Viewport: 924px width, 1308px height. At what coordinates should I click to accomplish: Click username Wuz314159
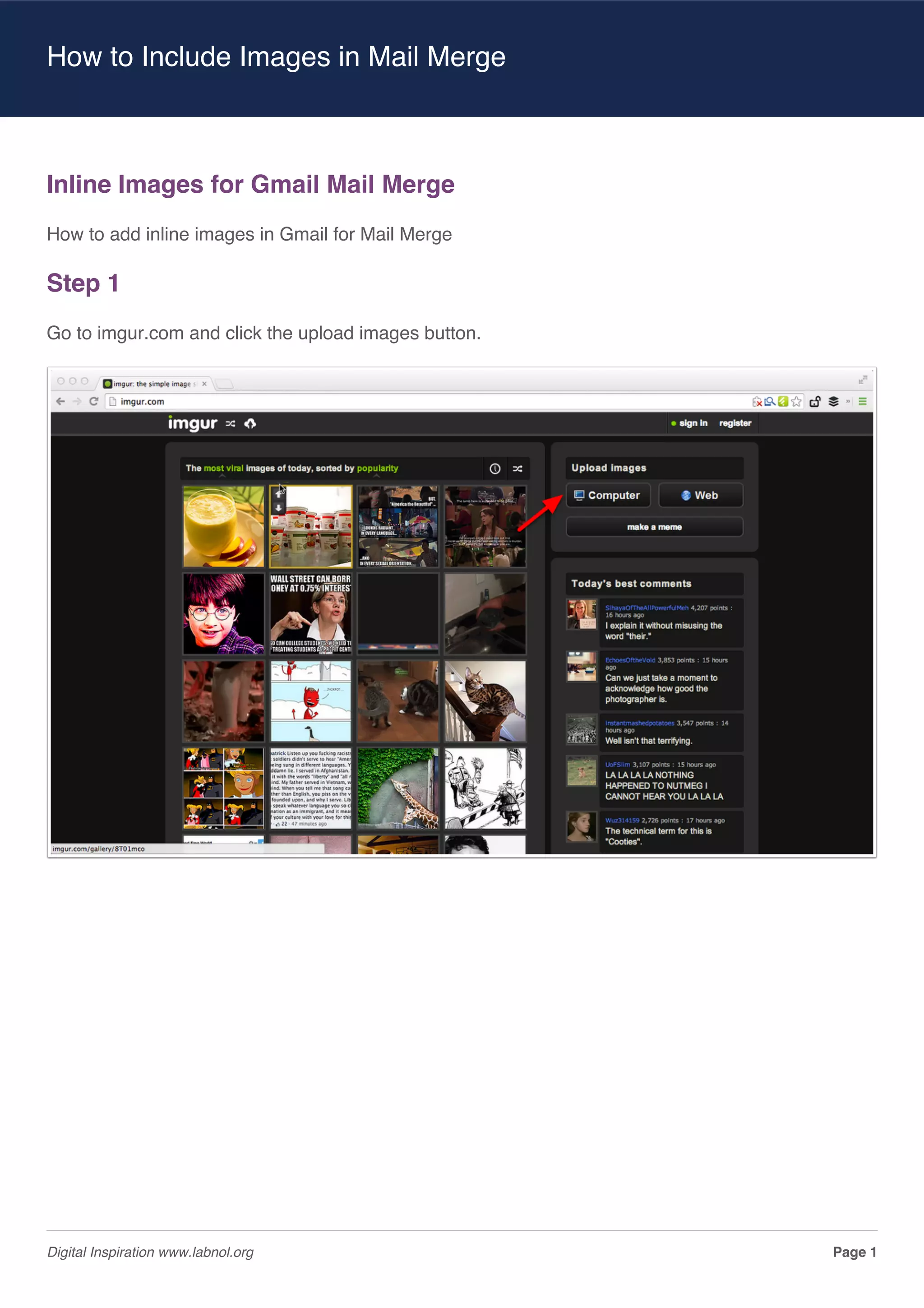(622, 821)
